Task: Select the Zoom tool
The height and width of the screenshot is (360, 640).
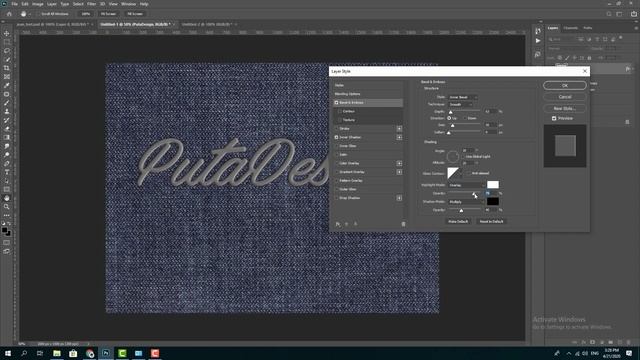Action: tap(7, 207)
